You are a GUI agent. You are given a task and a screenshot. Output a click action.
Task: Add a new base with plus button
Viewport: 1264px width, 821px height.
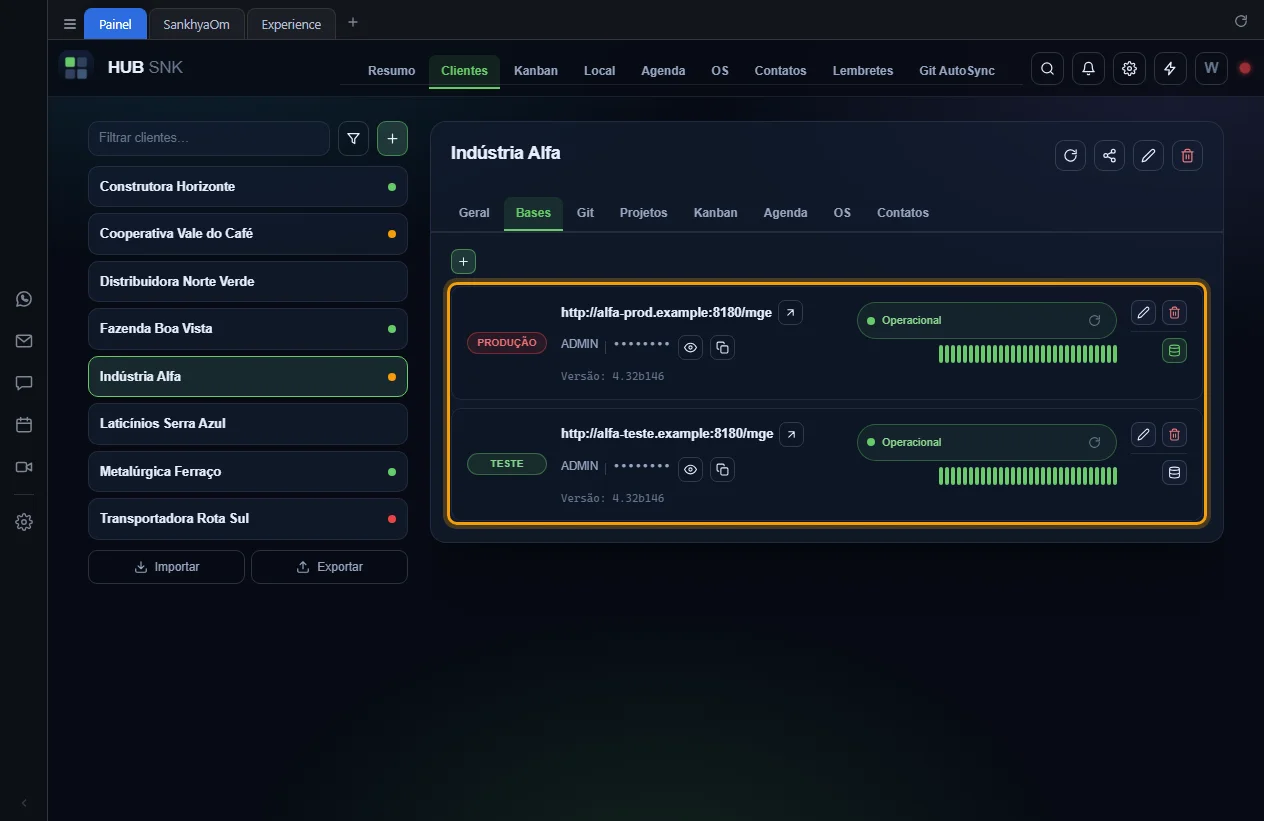(x=463, y=261)
